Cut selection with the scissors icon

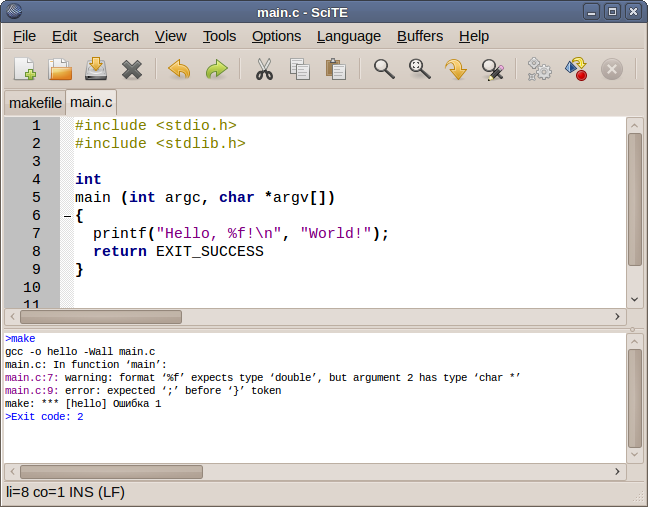tap(264, 69)
